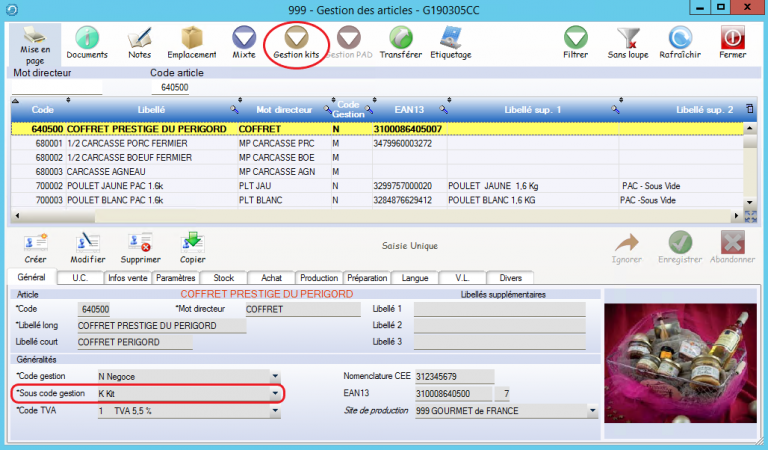Open the Etiquetage tool
Screen dimensions: 768x450
[x=450, y=39]
